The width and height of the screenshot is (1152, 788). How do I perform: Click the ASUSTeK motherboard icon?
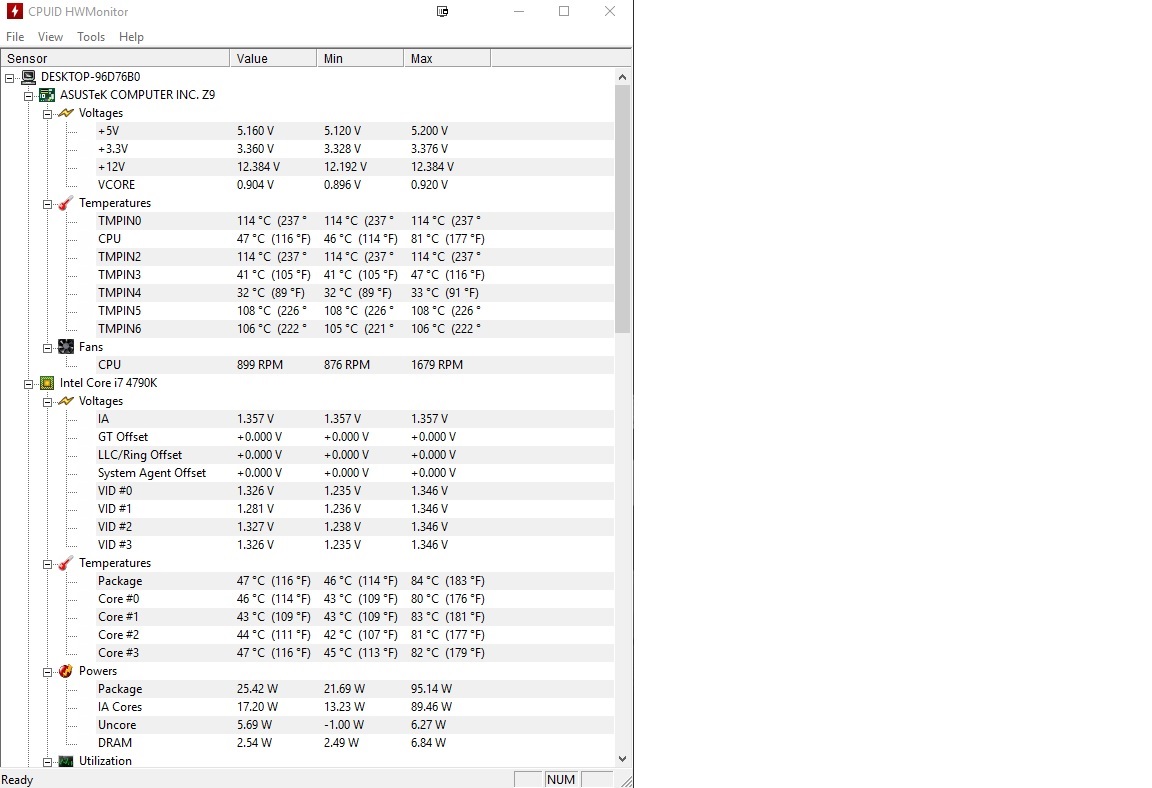pyautogui.click(x=47, y=95)
